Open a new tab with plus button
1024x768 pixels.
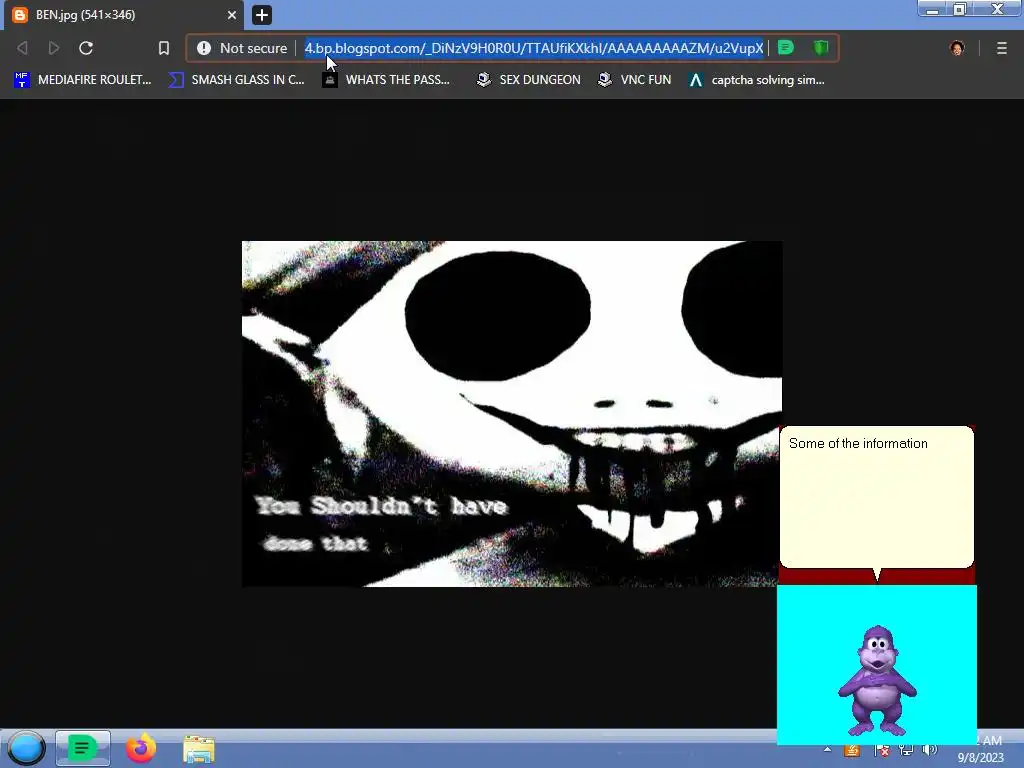pyautogui.click(x=262, y=14)
